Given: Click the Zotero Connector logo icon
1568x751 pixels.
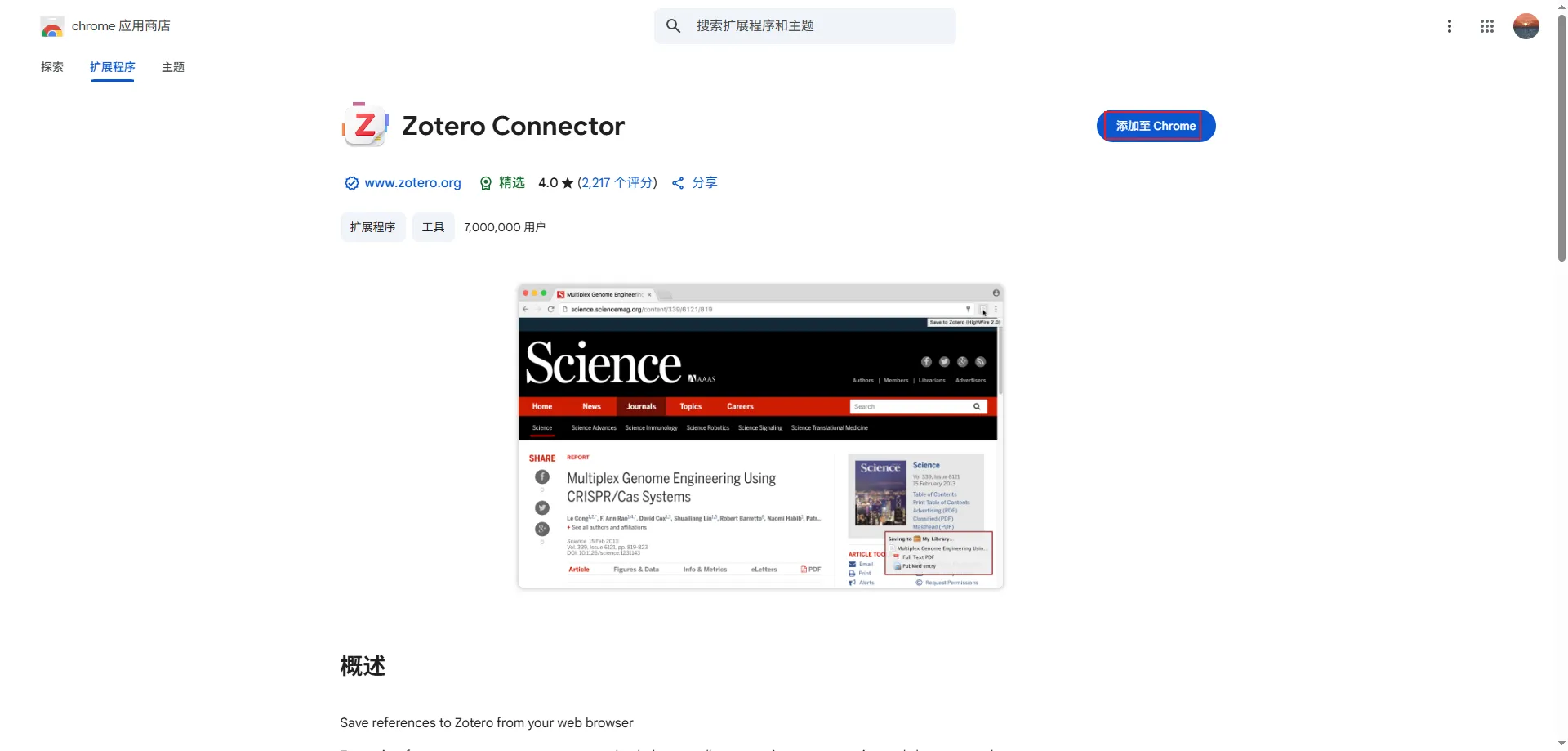Looking at the screenshot, I should [x=364, y=125].
